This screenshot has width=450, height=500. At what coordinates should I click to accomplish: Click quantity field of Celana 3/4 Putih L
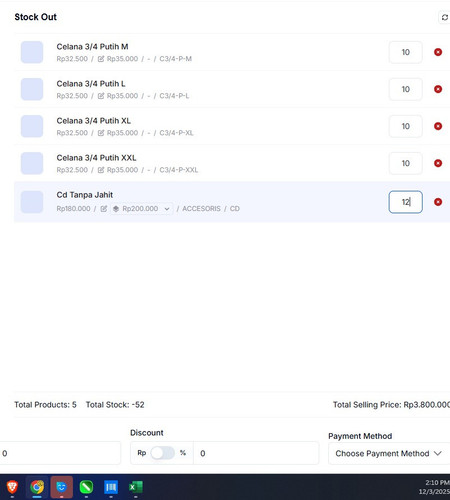[405, 89]
